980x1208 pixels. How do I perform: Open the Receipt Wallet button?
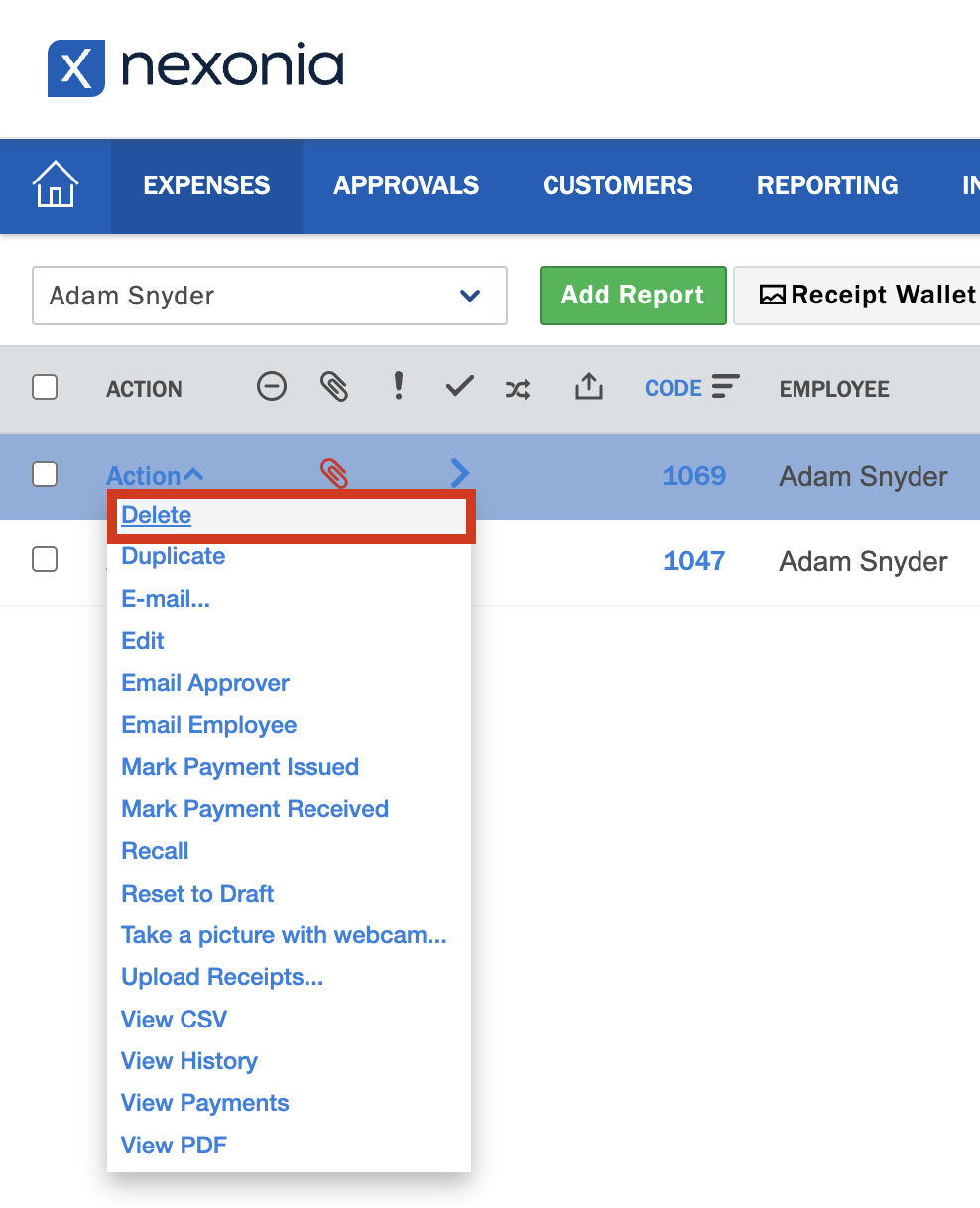867,296
